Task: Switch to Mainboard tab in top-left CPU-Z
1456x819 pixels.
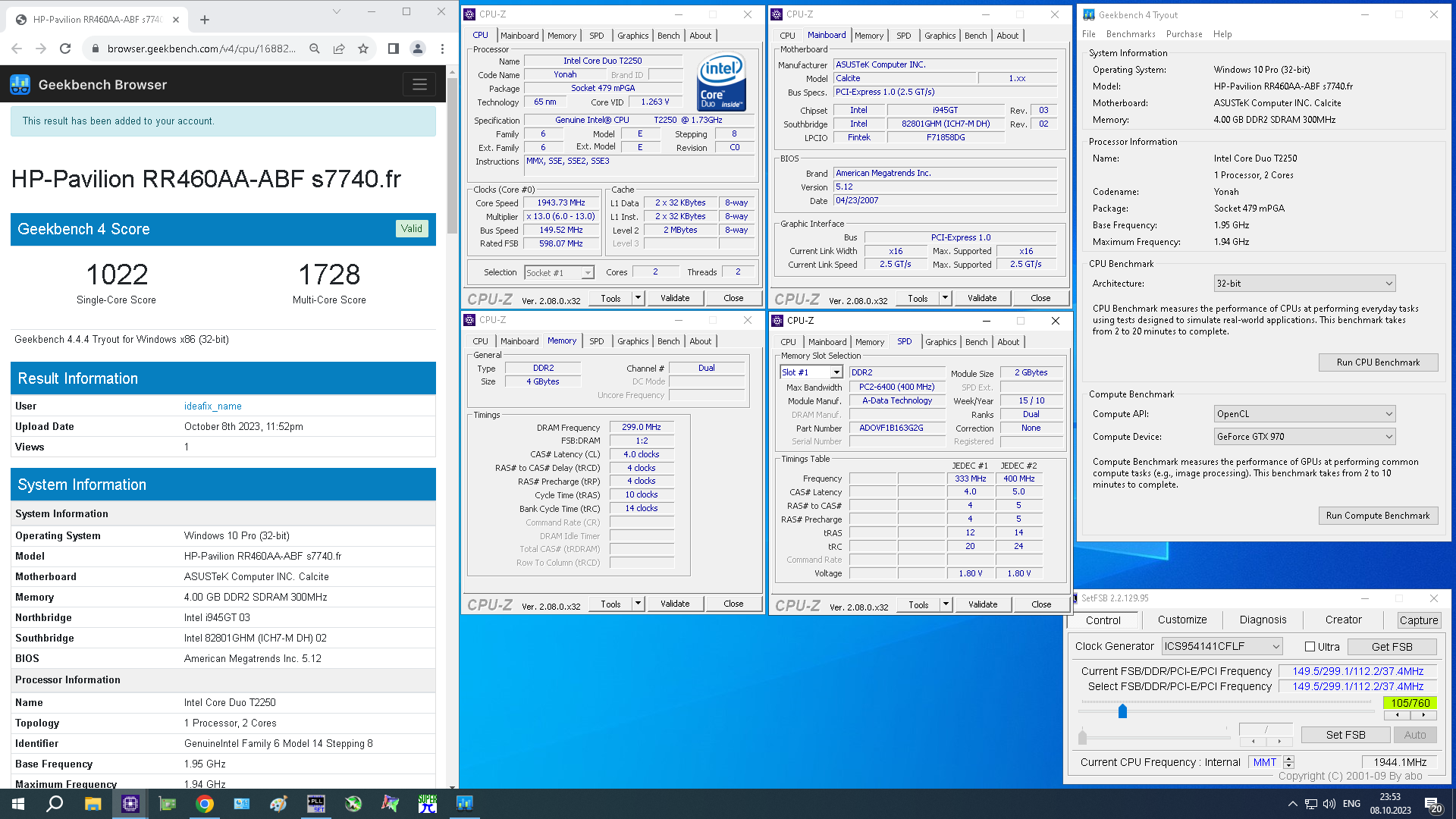Action: click(519, 36)
